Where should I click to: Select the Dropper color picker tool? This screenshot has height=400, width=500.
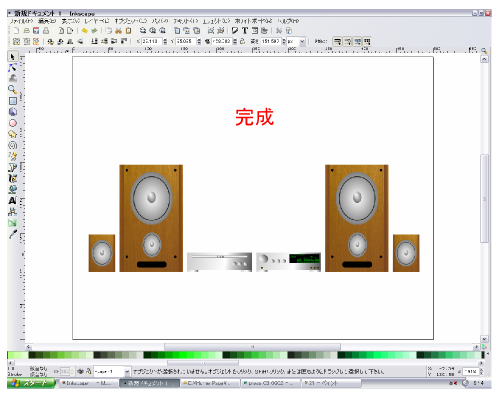tap(13, 234)
